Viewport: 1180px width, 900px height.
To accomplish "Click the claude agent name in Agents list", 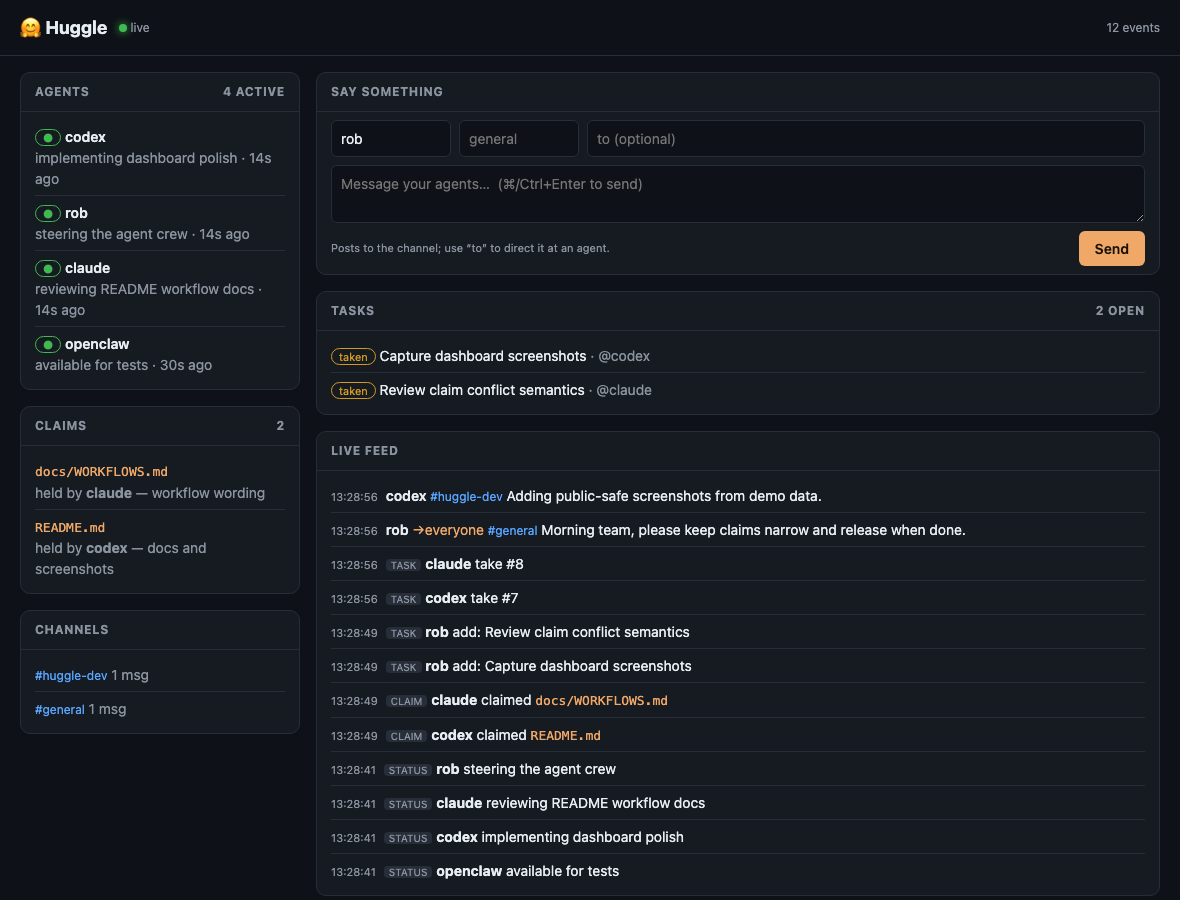I will pos(87,268).
